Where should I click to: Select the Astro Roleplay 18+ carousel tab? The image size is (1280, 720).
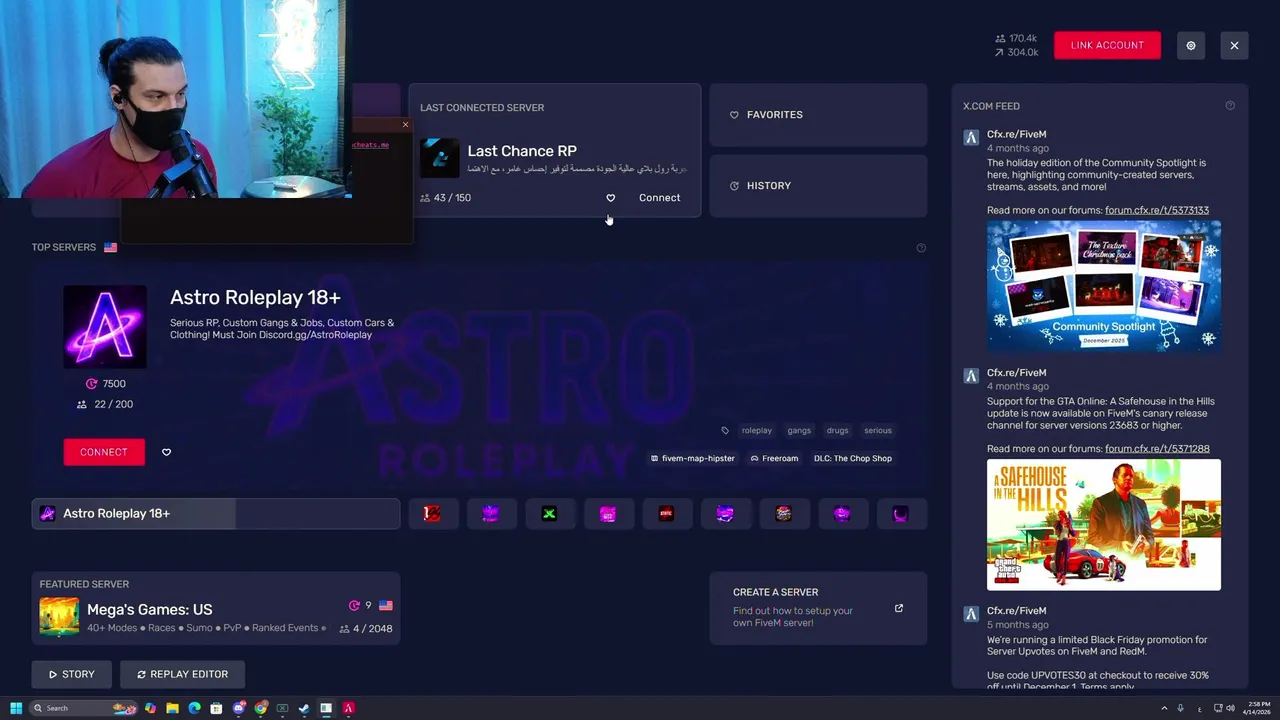(216, 514)
